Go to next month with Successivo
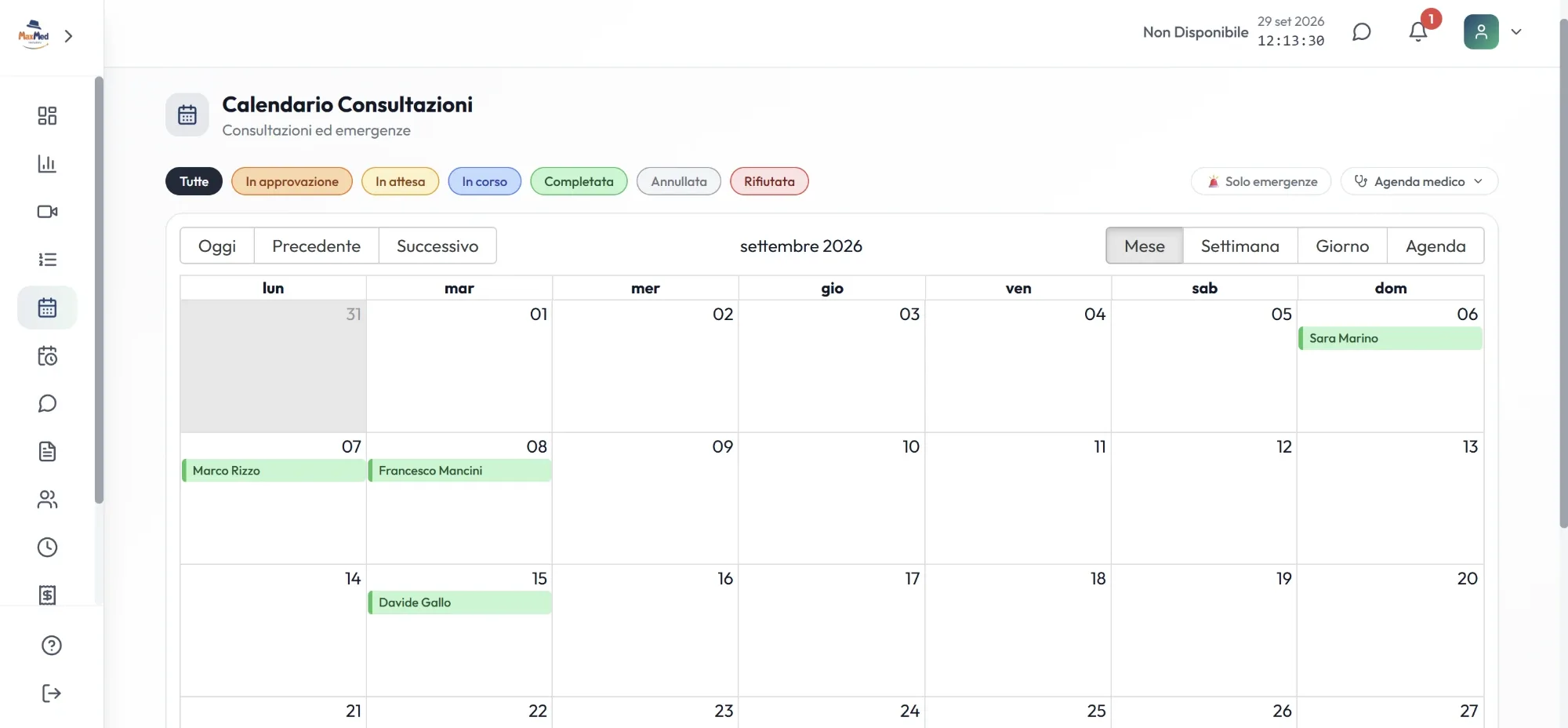1568x728 pixels. click(437, 246)
